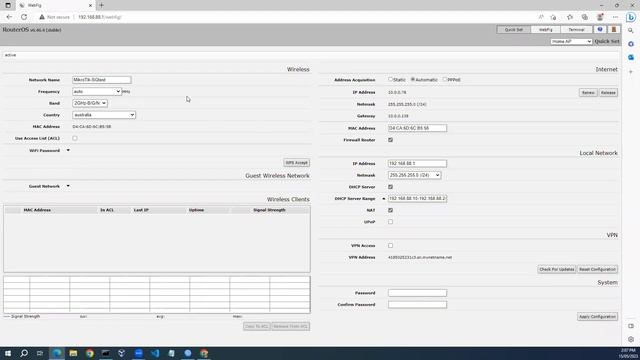
Task: Open the Frequency dropdown
Action: [97, 91]
